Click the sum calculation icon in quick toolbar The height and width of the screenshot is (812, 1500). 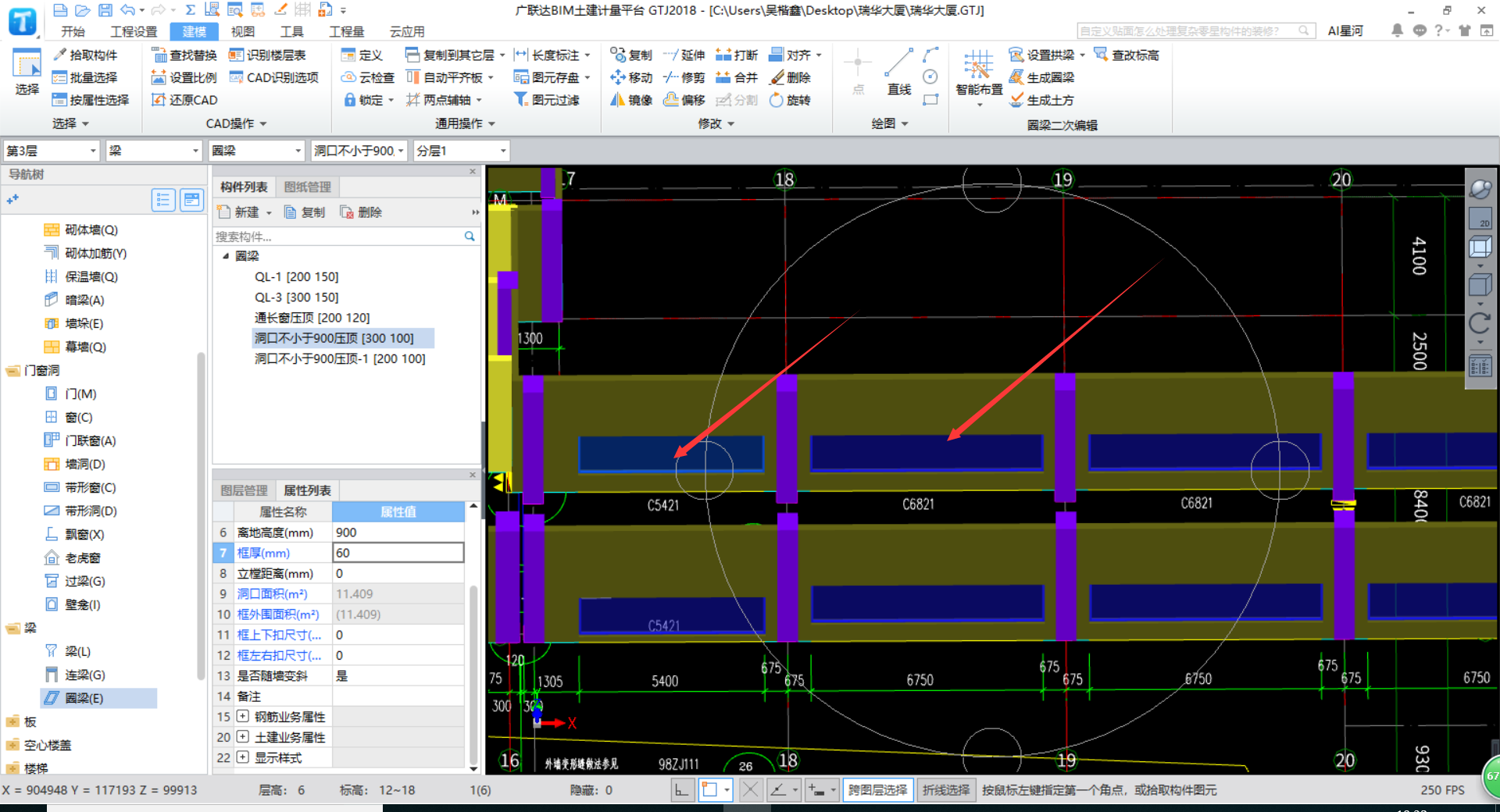click(x=190, y=10)
